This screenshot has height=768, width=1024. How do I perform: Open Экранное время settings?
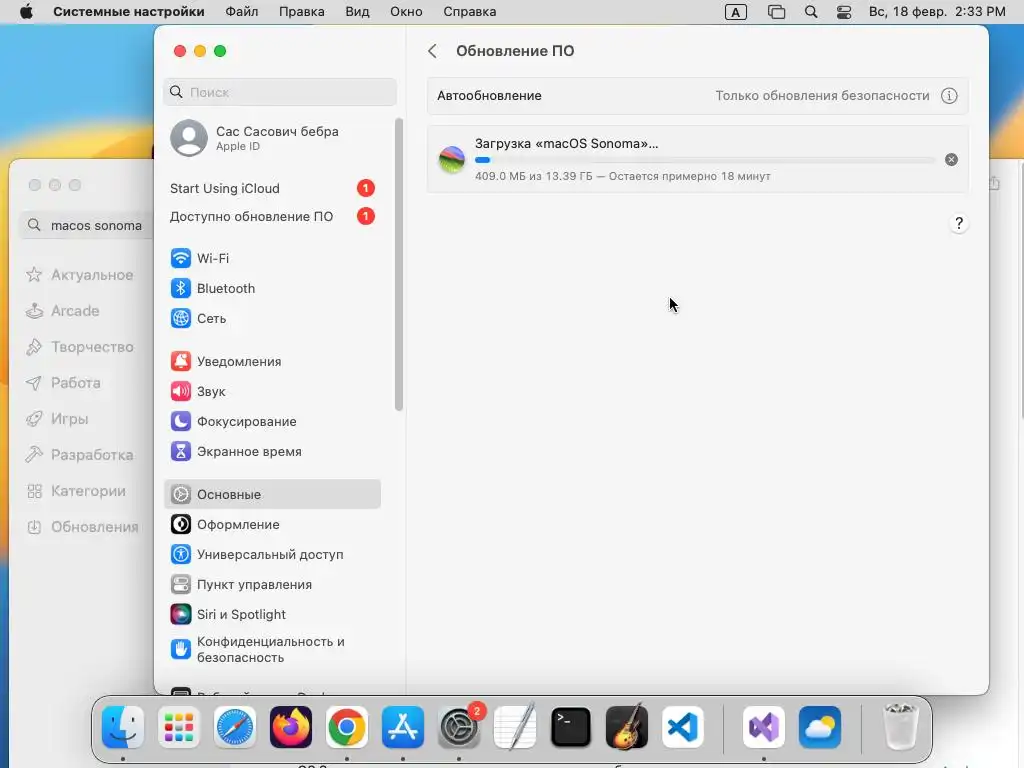(272, 451)
